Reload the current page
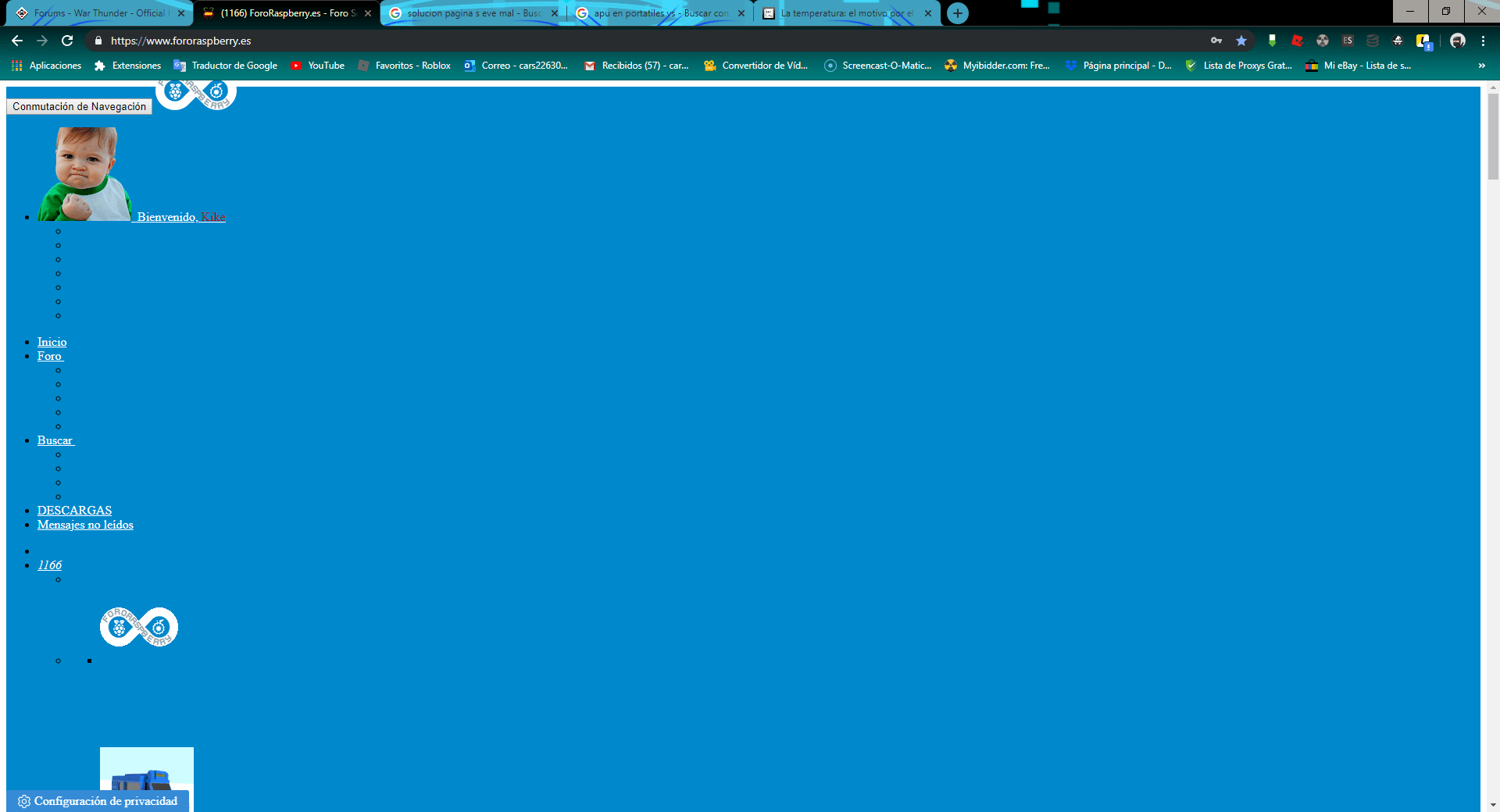Screen dimensions: 1500x812 pyautogui.click(x=67, y=41)
